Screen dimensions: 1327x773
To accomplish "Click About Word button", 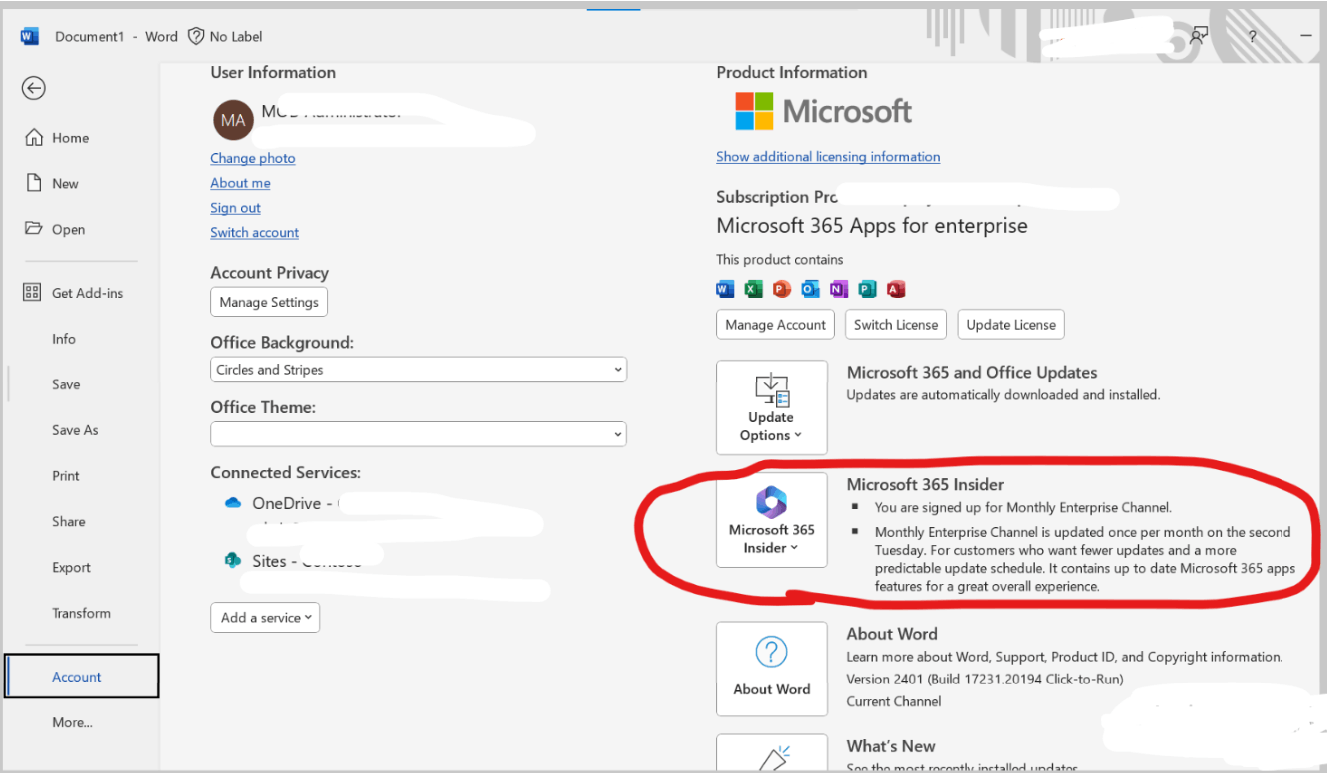I will 772,669.
